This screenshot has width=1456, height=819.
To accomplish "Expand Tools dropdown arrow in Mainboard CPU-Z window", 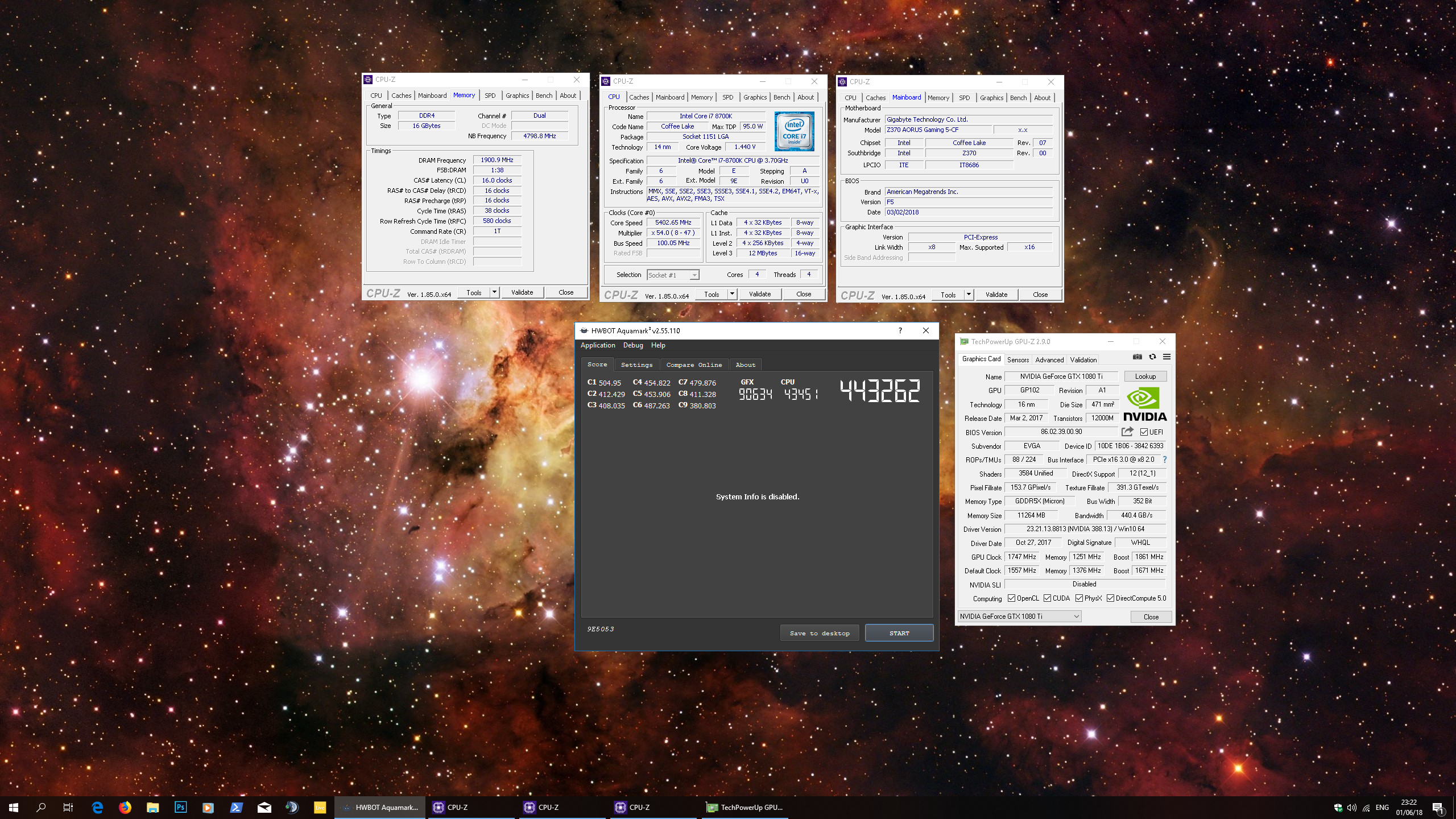I will 969,295.
